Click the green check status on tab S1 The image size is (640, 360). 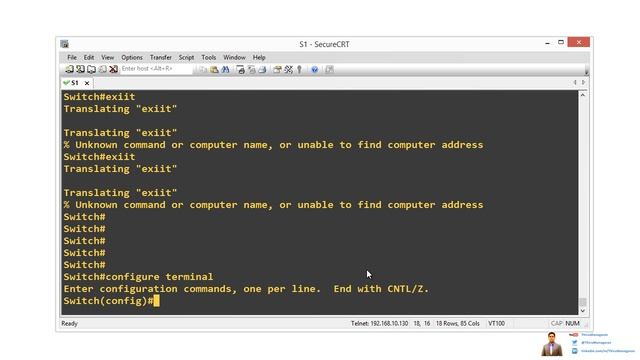point(66,83)
